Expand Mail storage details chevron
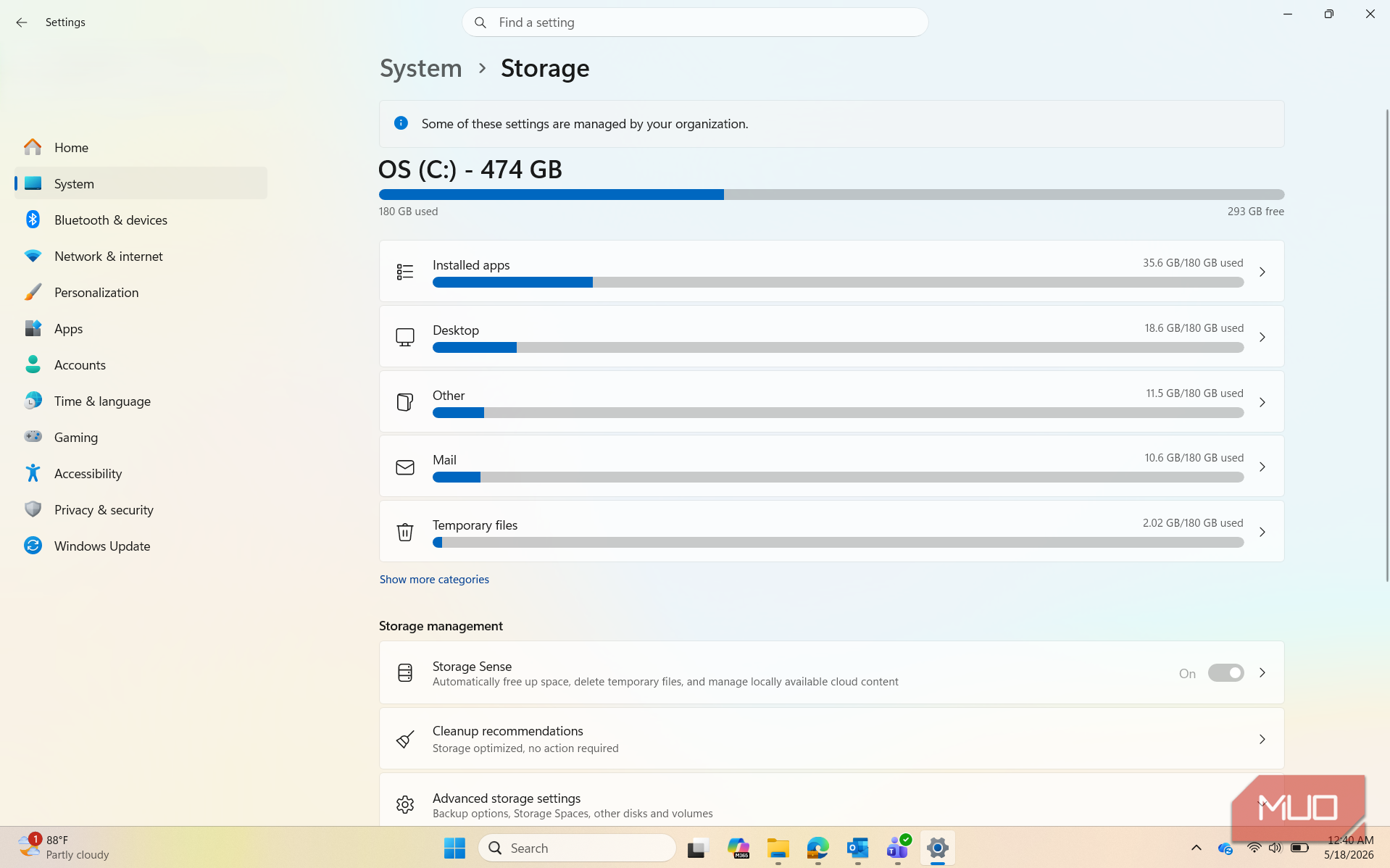1390x868 pixels. [x=1262, y=467]
